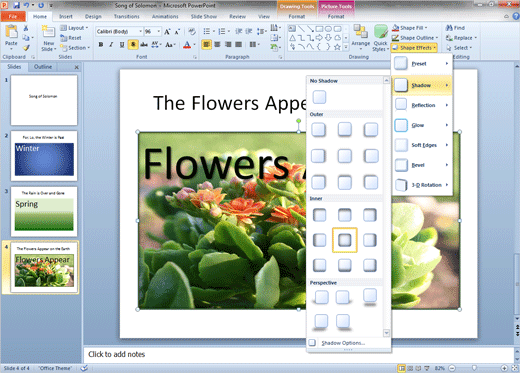This screenshot has width=520, height=373.
Task: Open Soft Edges submenu
Action: point(422,145)
